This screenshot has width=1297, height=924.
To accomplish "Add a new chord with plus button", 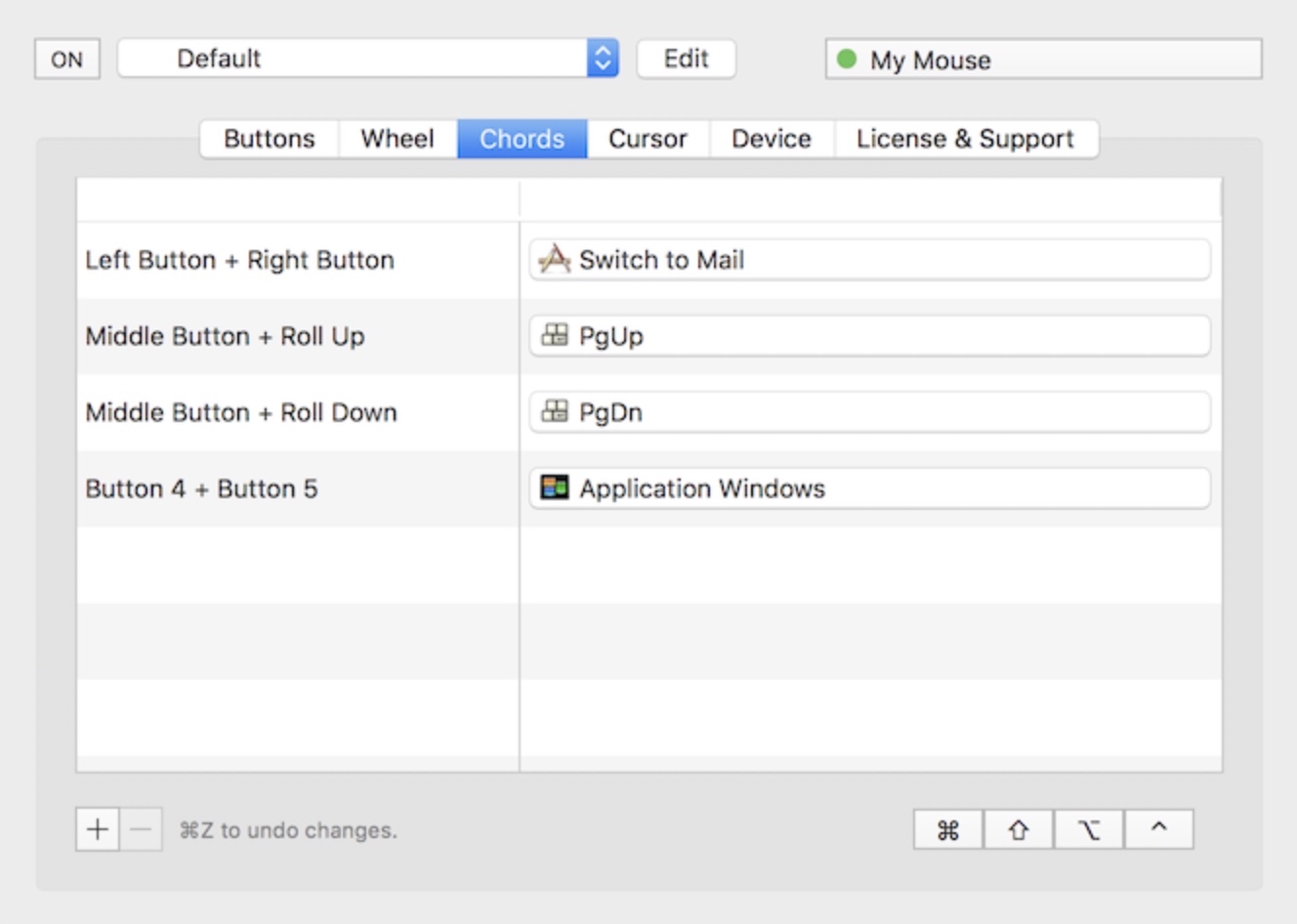I will pyautogui.click(x=98, y=830).
